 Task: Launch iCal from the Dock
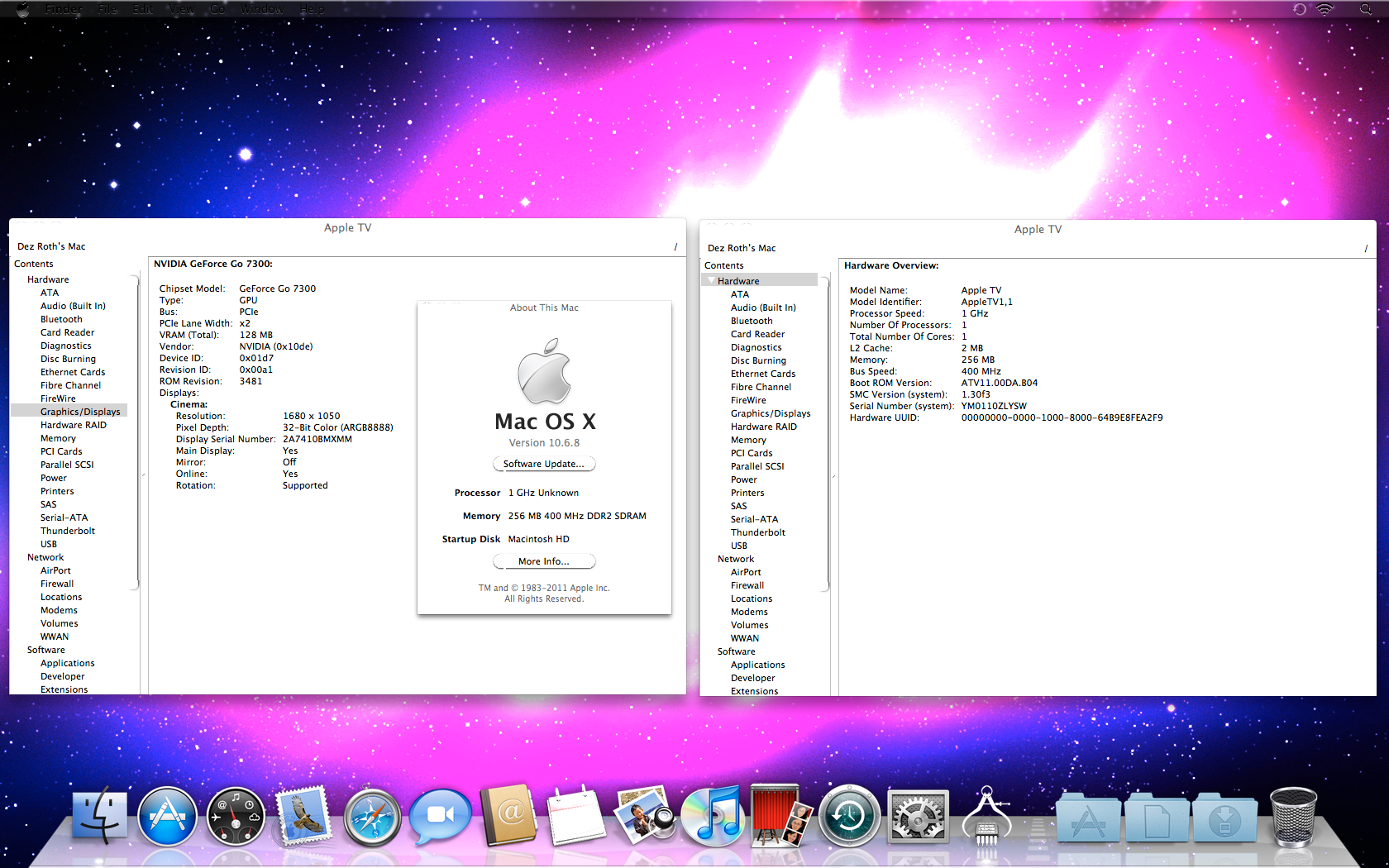point(577,816)
